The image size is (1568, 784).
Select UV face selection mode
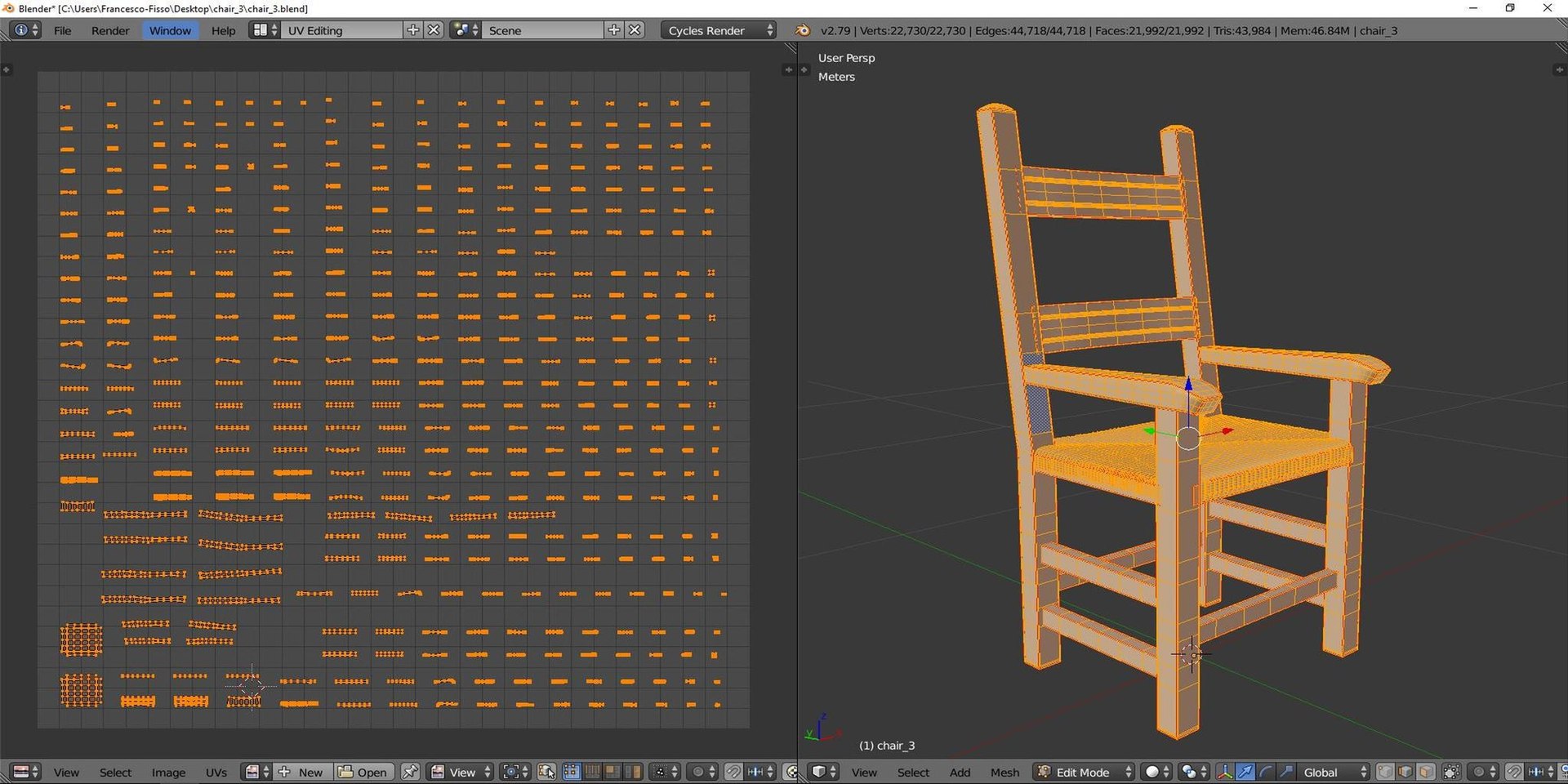coord(612,772)
